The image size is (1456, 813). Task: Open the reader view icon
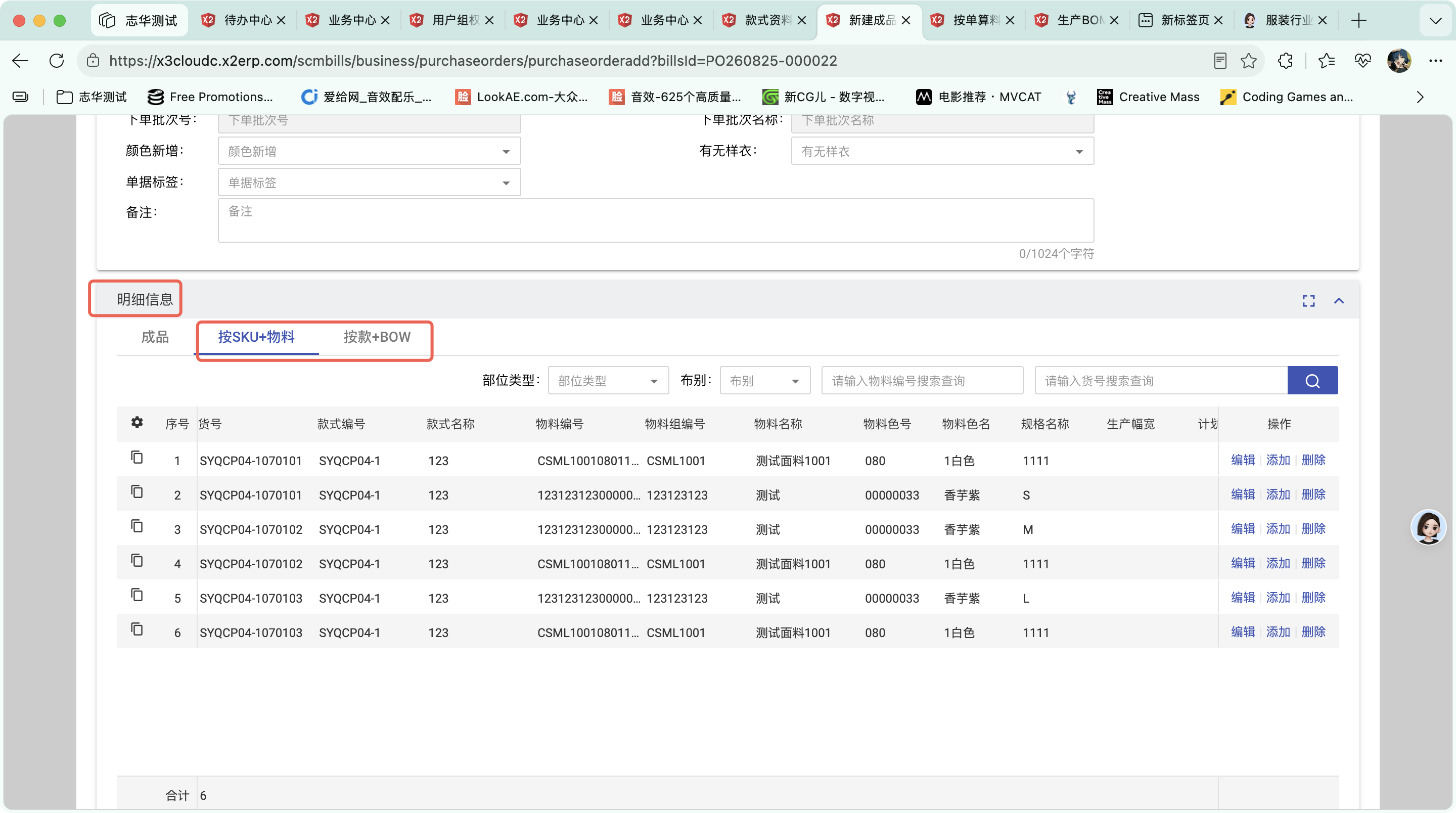[1220, 61]
